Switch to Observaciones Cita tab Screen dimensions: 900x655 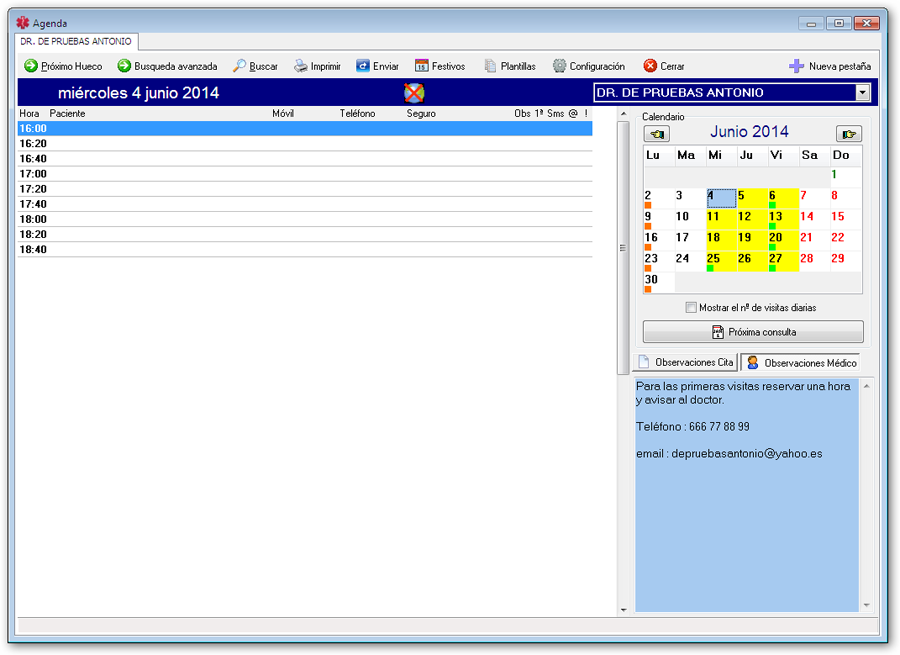686,362
